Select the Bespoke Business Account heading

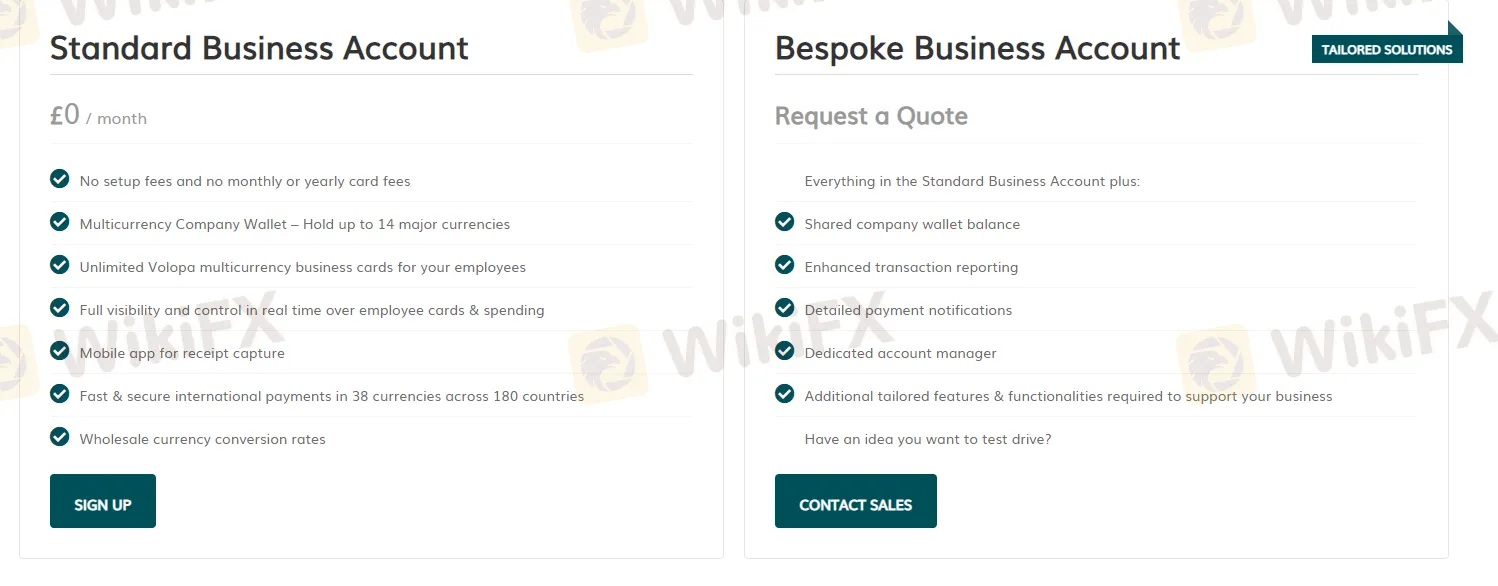(x=977, y=48)
